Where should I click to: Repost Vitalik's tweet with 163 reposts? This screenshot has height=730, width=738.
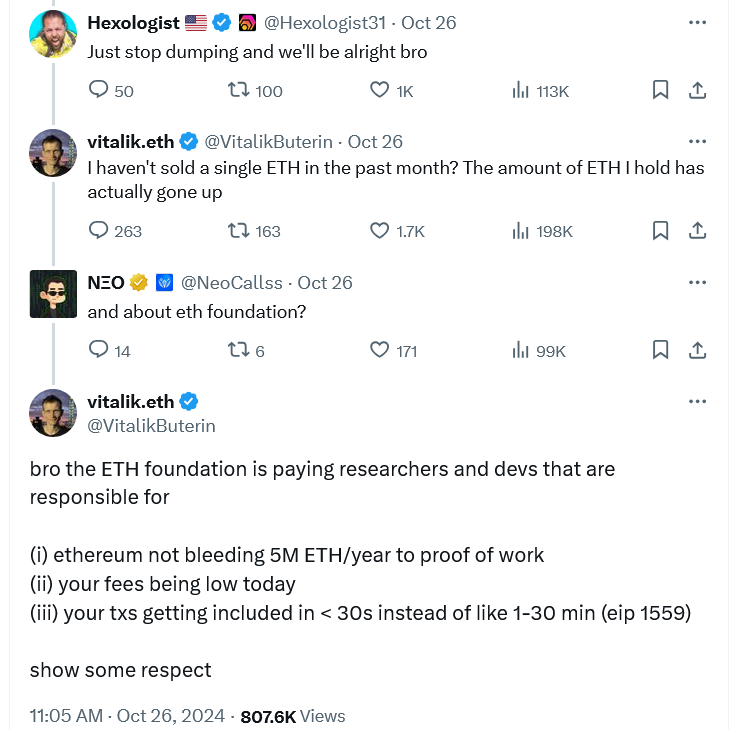pyautogui.click(x=239, y=230)
